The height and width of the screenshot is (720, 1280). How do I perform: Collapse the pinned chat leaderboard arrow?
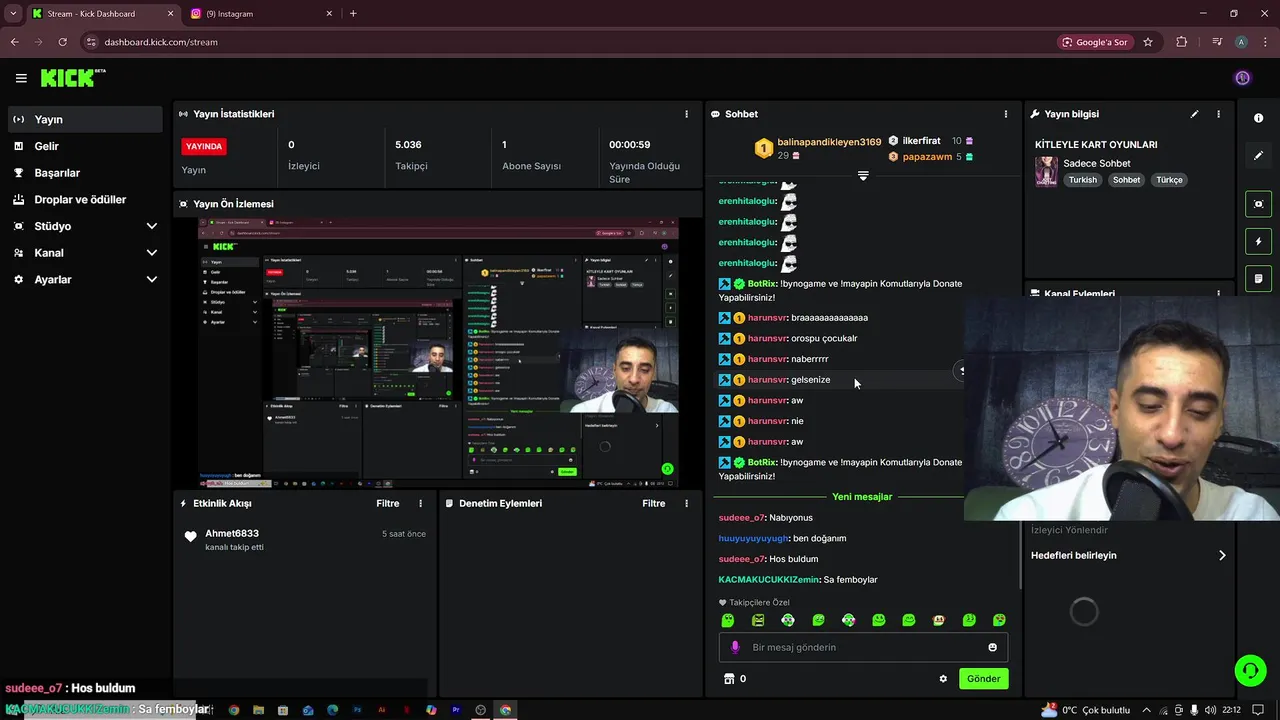point(863,176)
